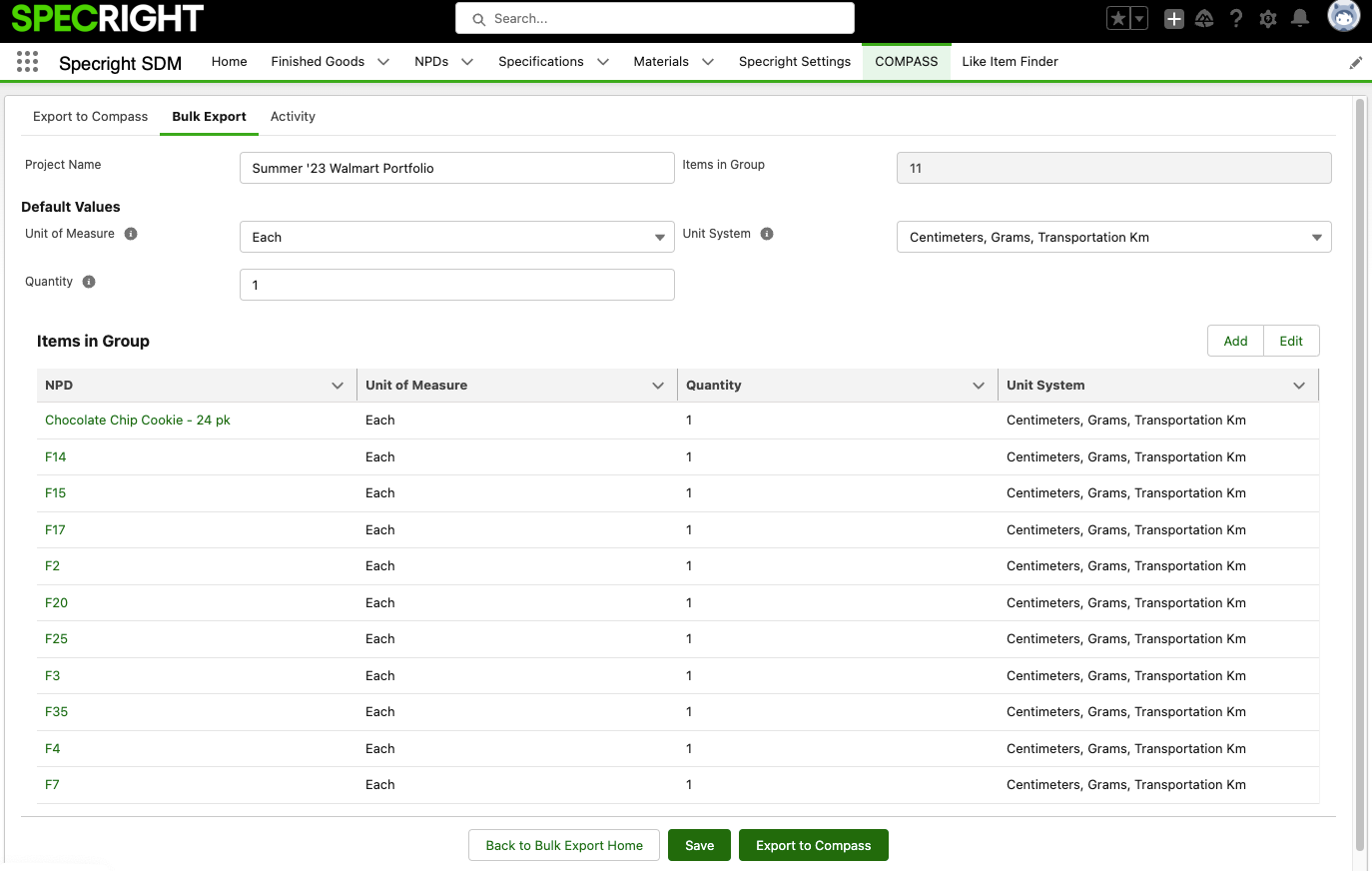
Task: Click the page vertical scrollbar
Action: point(1359,474)
